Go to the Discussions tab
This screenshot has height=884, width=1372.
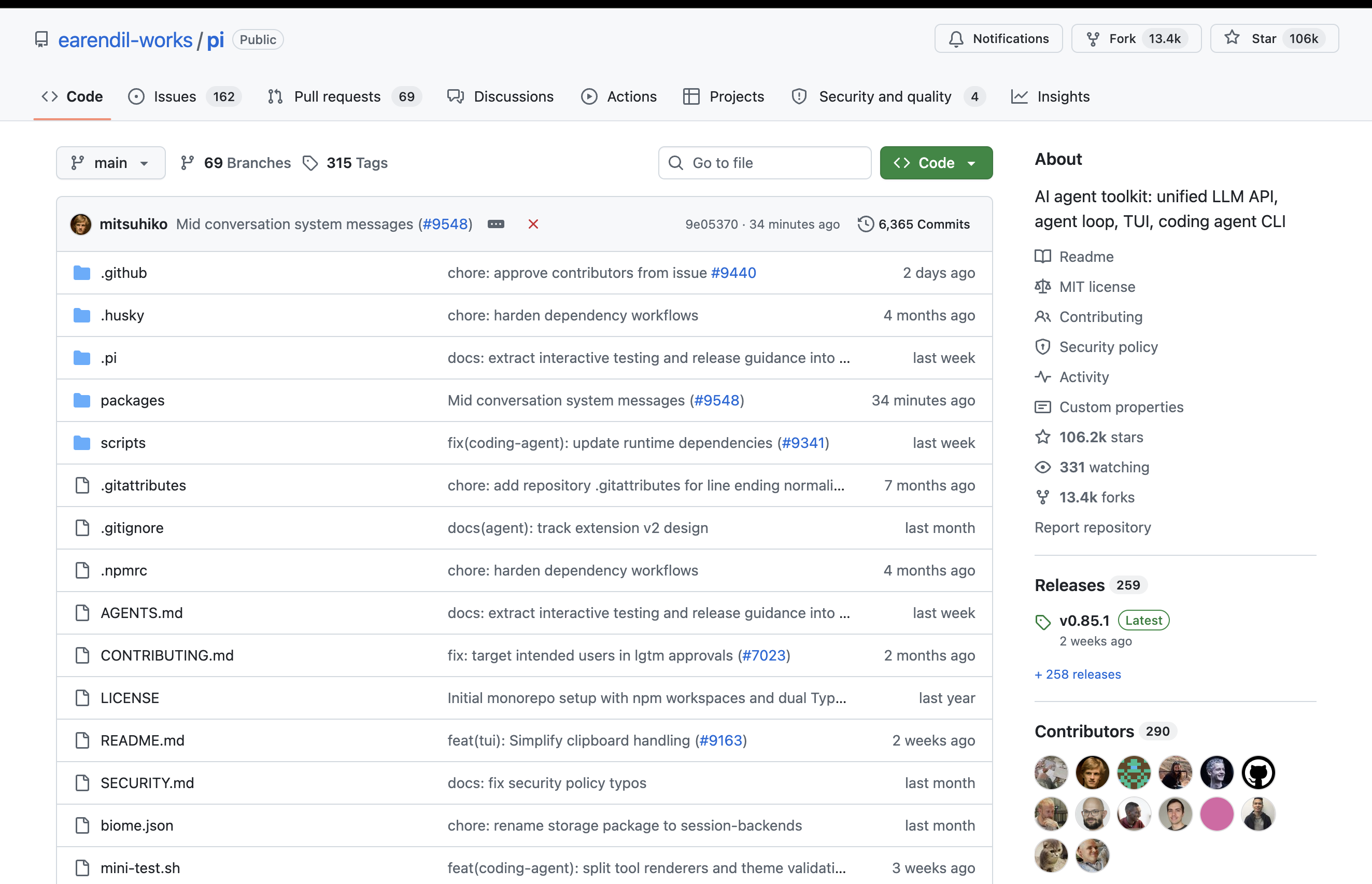pyautogui.click(x=500, y=96)
